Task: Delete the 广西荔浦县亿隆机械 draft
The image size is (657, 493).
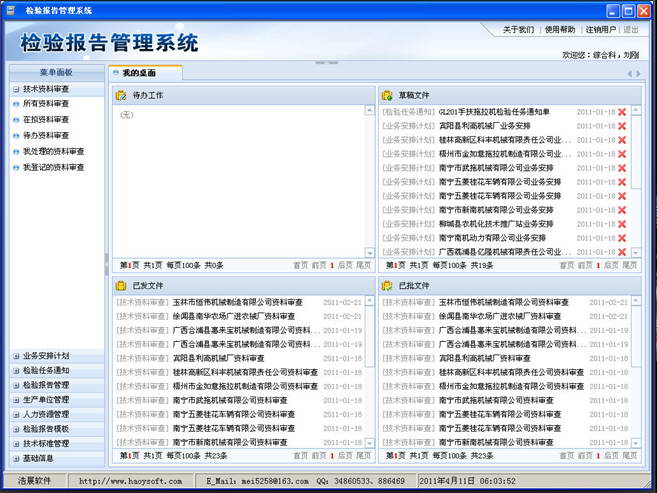Action: (x=622, y=252)
